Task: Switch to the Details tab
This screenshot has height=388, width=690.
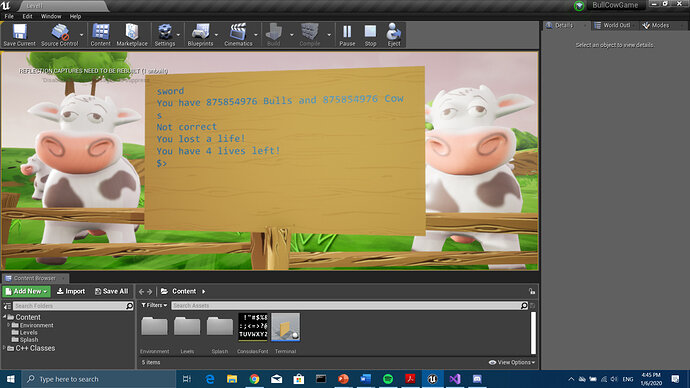Action: (564, 26)
